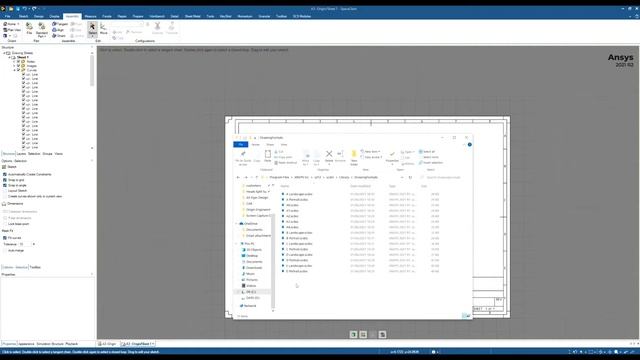This screenshot has width=640, height=360.
Task: Sort by Date modified column header
Action: (360, 186)
